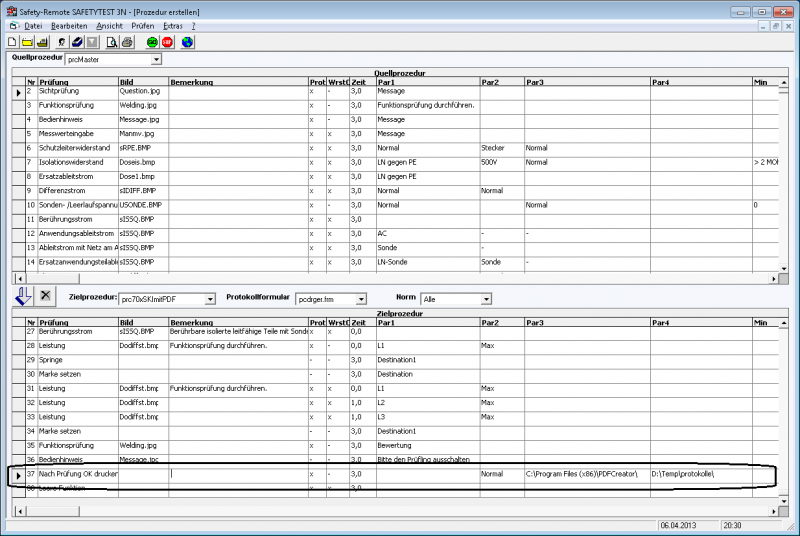Click 'Nach Prüfung OK drucken' cell in row 37
The width and height of the screenshot is (800, 536).
(x=78, y=474)
